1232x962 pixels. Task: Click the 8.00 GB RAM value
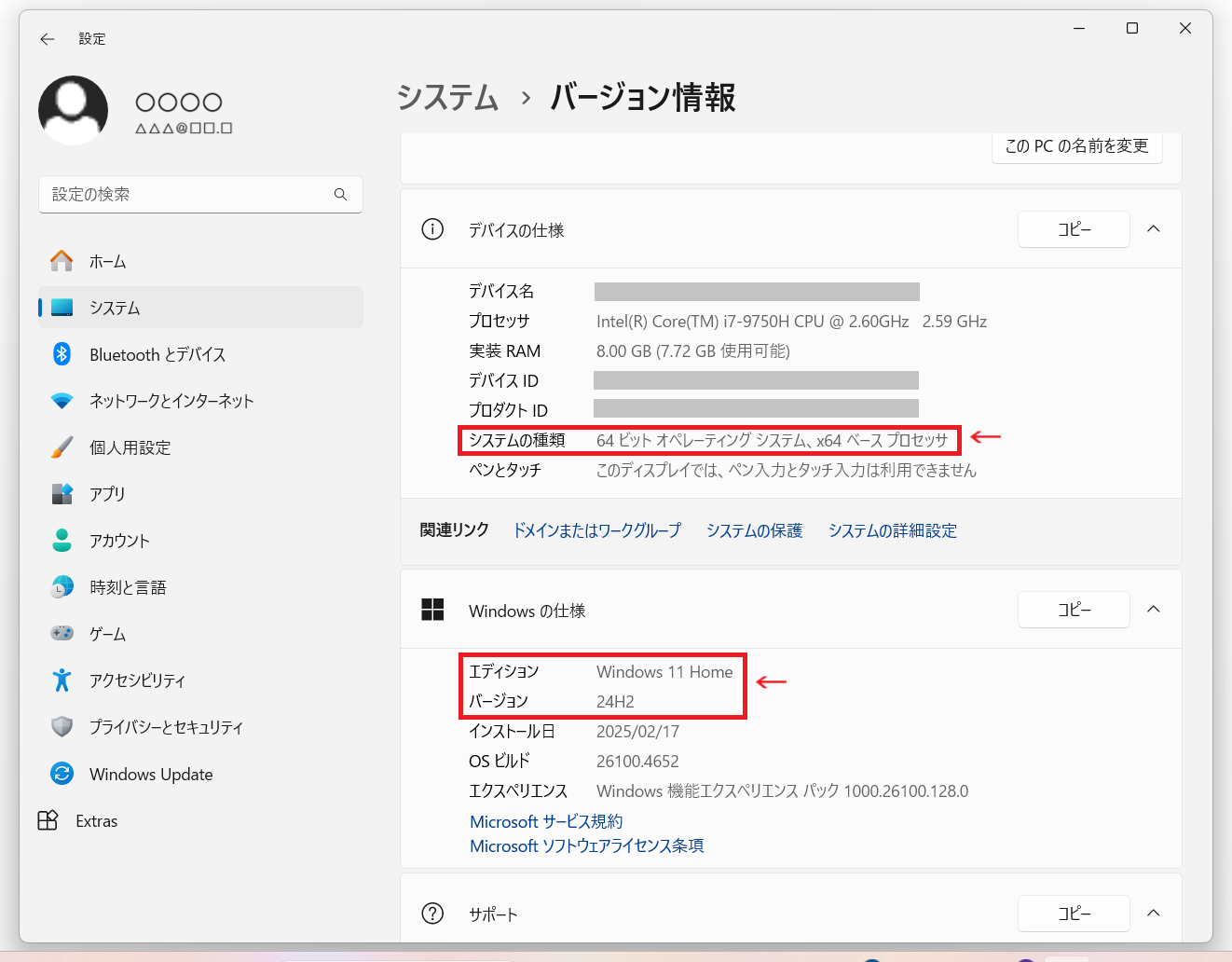[692, 351]
